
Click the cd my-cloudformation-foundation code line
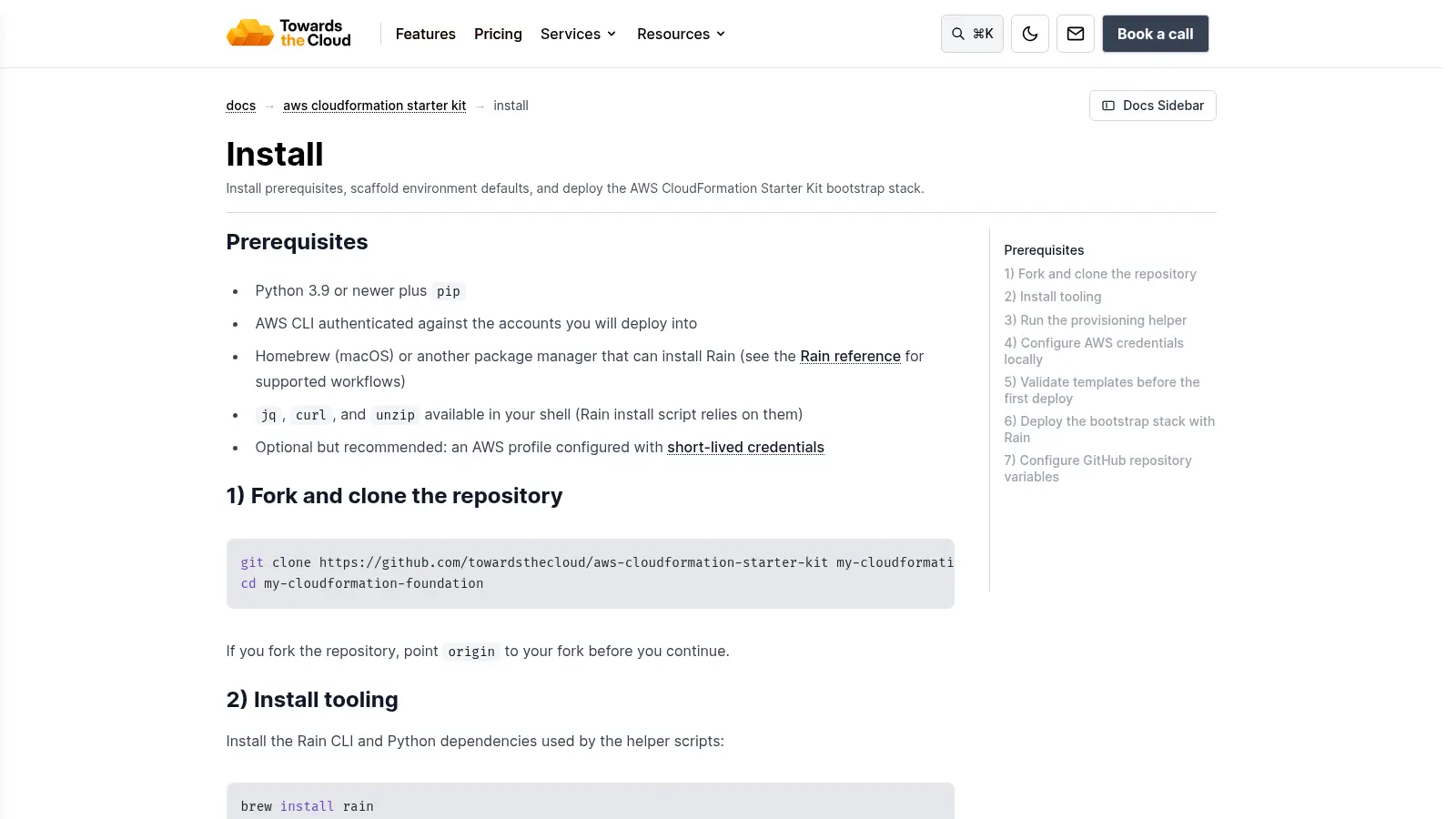362,583
